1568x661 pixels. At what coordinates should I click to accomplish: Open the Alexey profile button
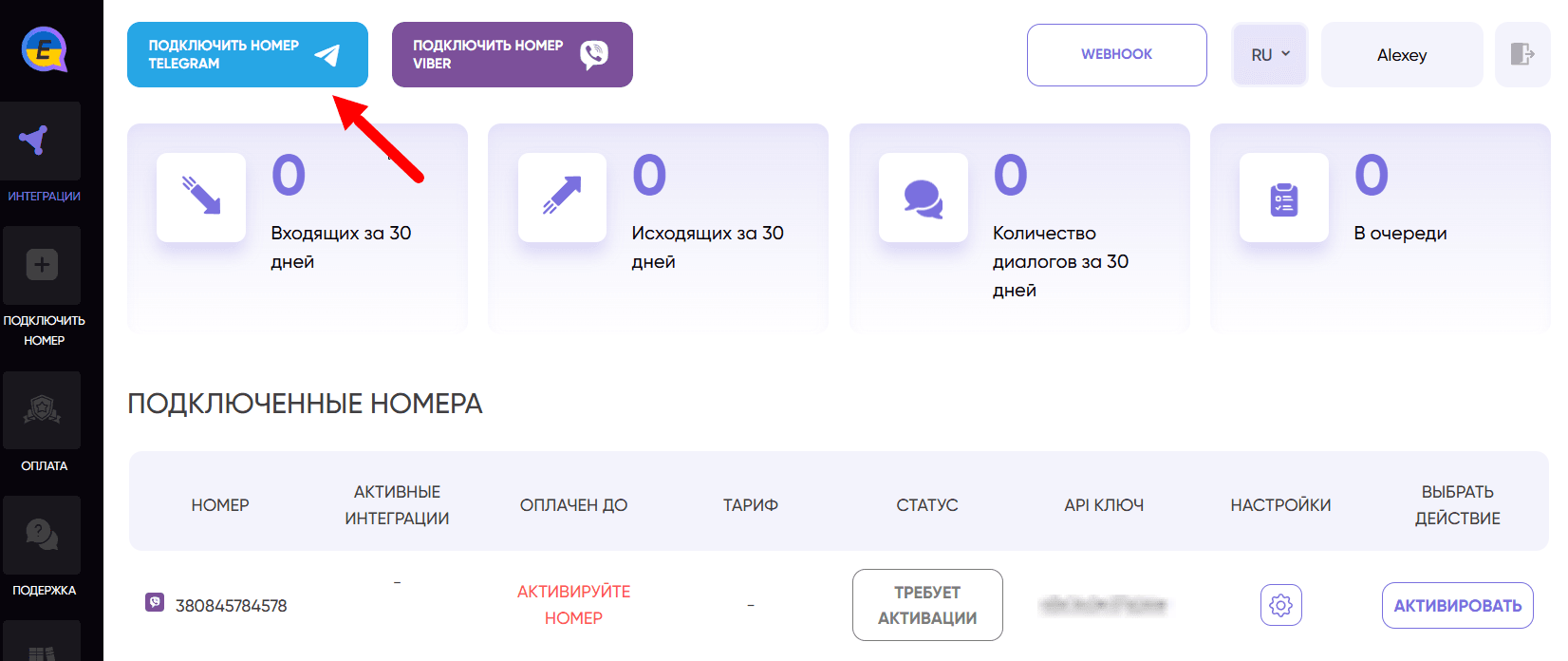(1402, 54)
